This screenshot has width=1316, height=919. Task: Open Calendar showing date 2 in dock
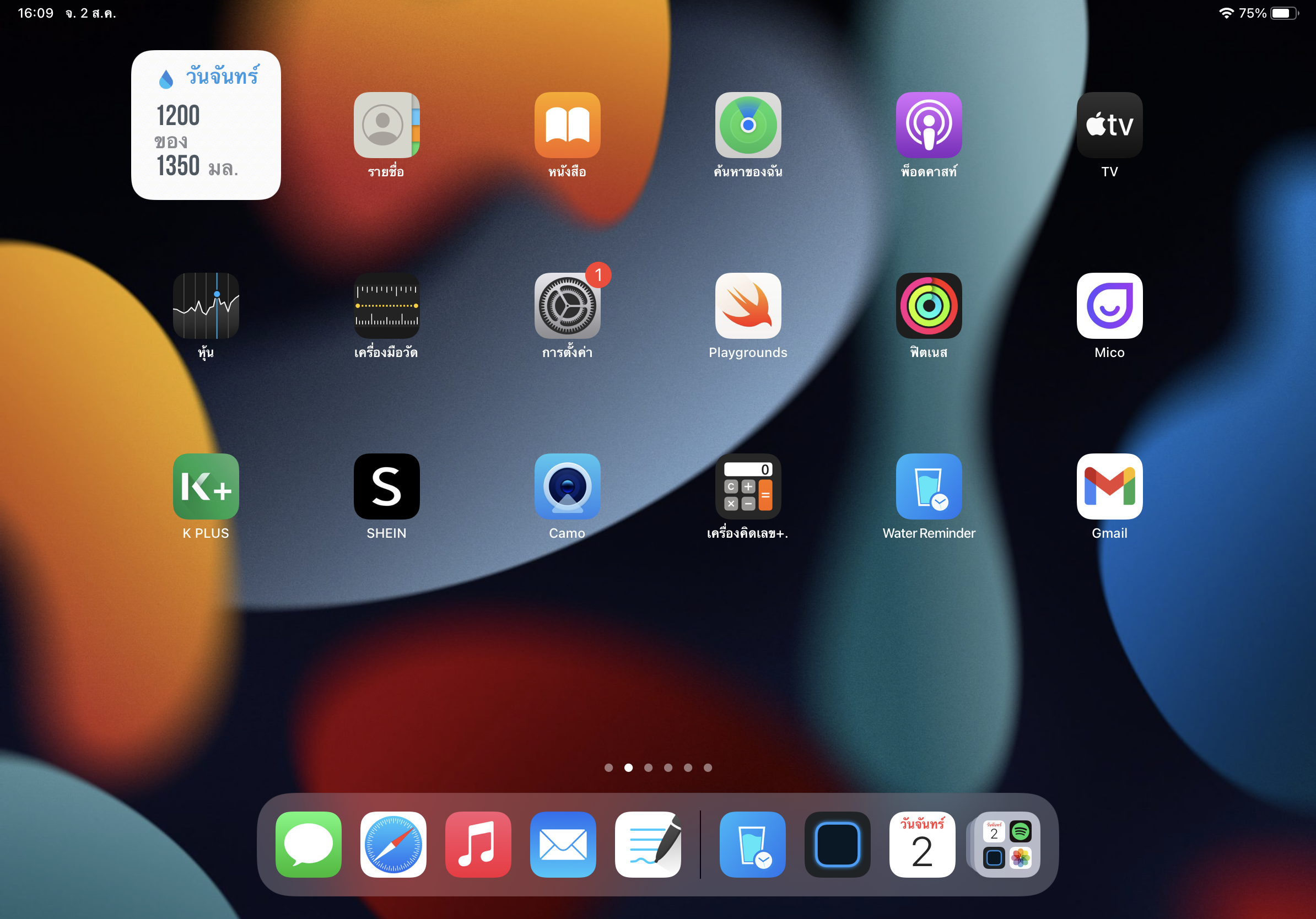click(921, 844)
